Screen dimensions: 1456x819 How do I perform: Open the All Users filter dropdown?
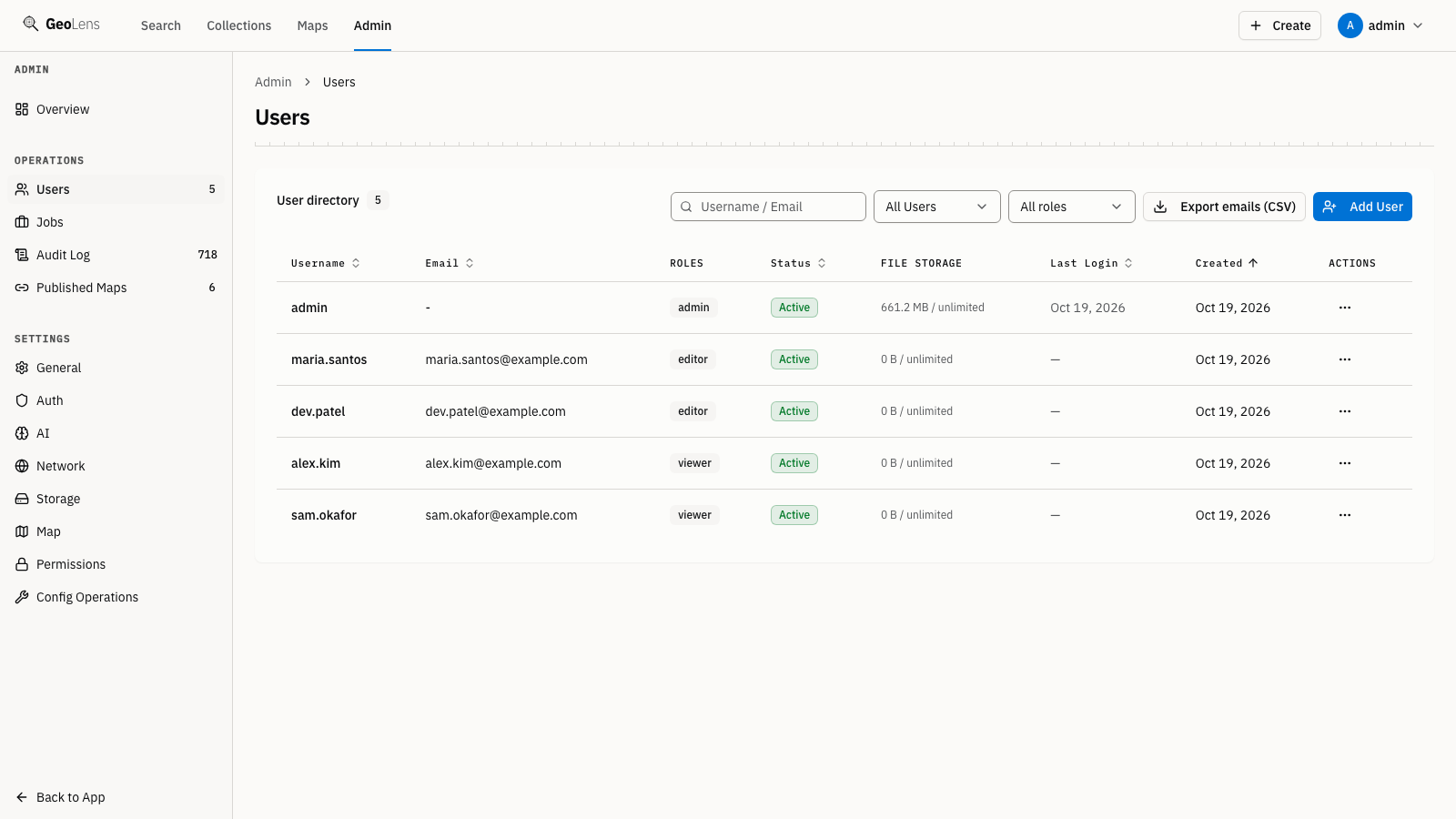pos(937,207)
